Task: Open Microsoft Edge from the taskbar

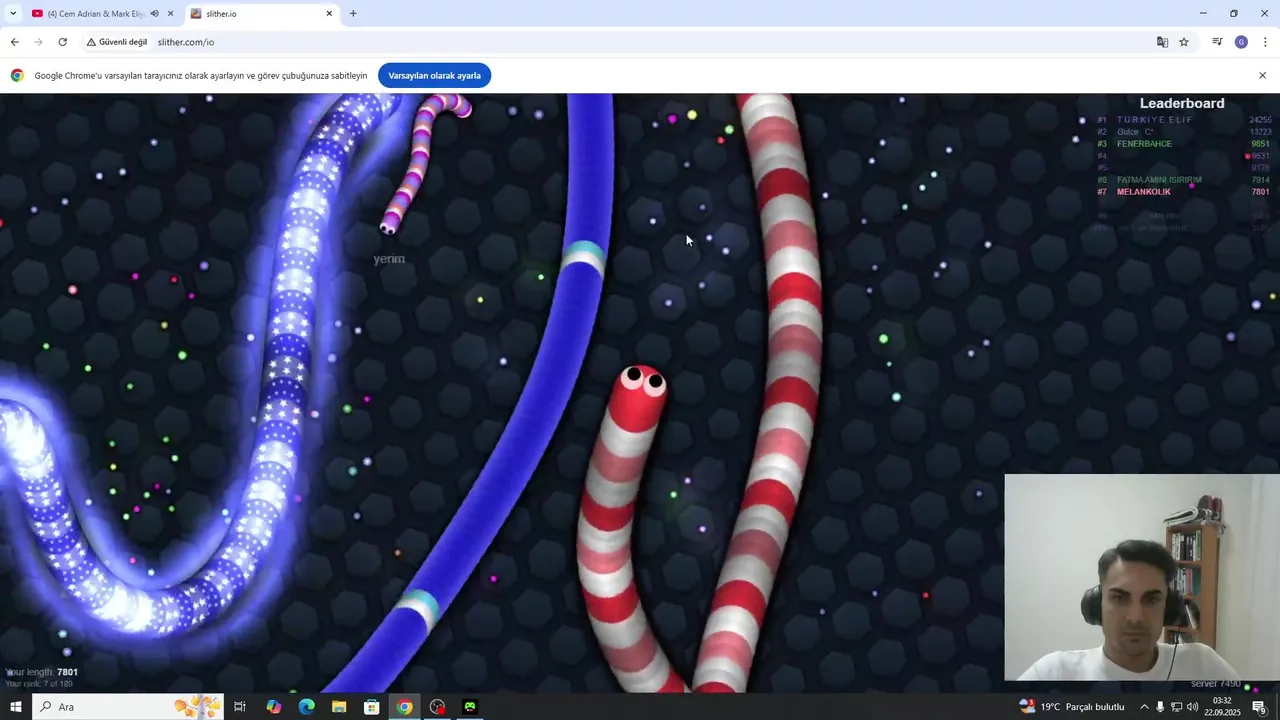Action: point(306,707)
